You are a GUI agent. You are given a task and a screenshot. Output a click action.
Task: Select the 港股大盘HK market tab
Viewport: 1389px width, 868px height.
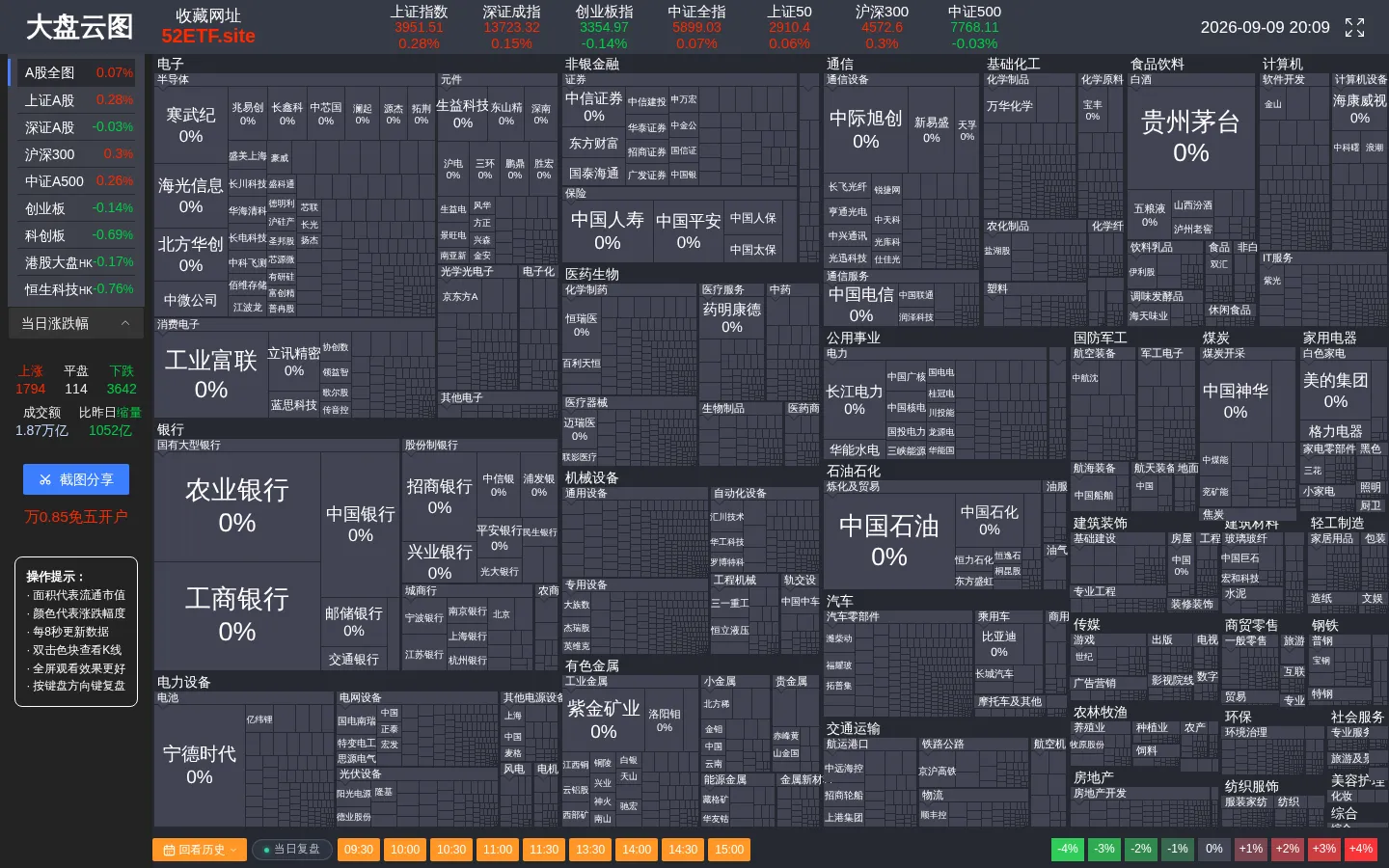[x=76, y=261]
